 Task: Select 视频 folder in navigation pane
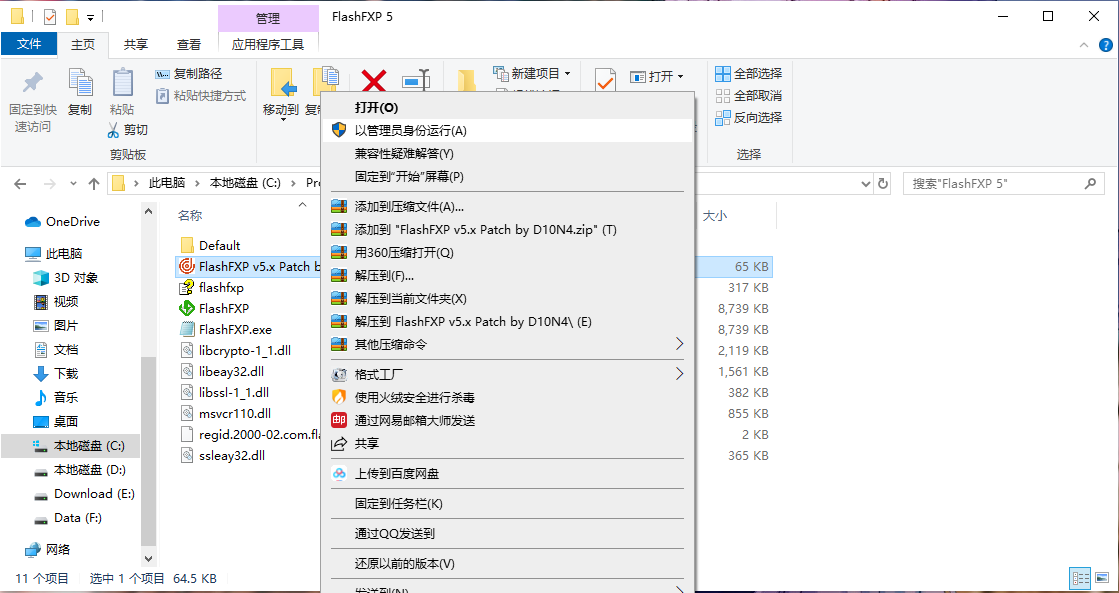tap(56, 302)
